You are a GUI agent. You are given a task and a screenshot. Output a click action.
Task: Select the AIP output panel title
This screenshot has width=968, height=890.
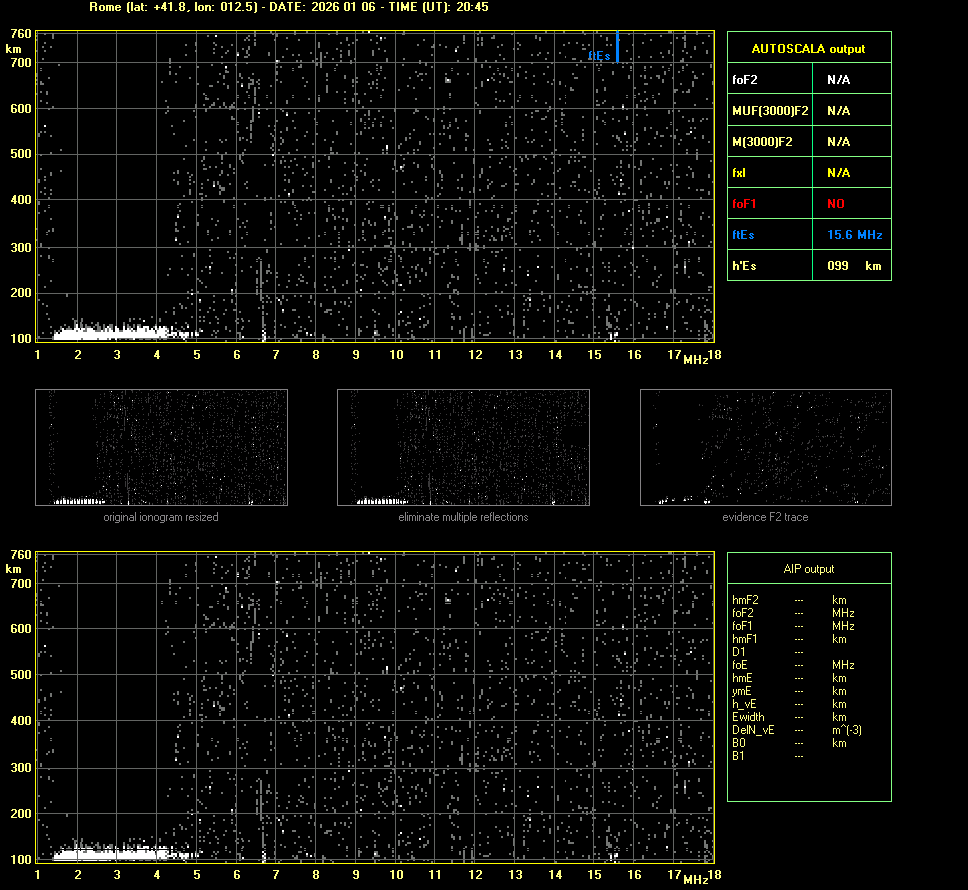point(809,569)
